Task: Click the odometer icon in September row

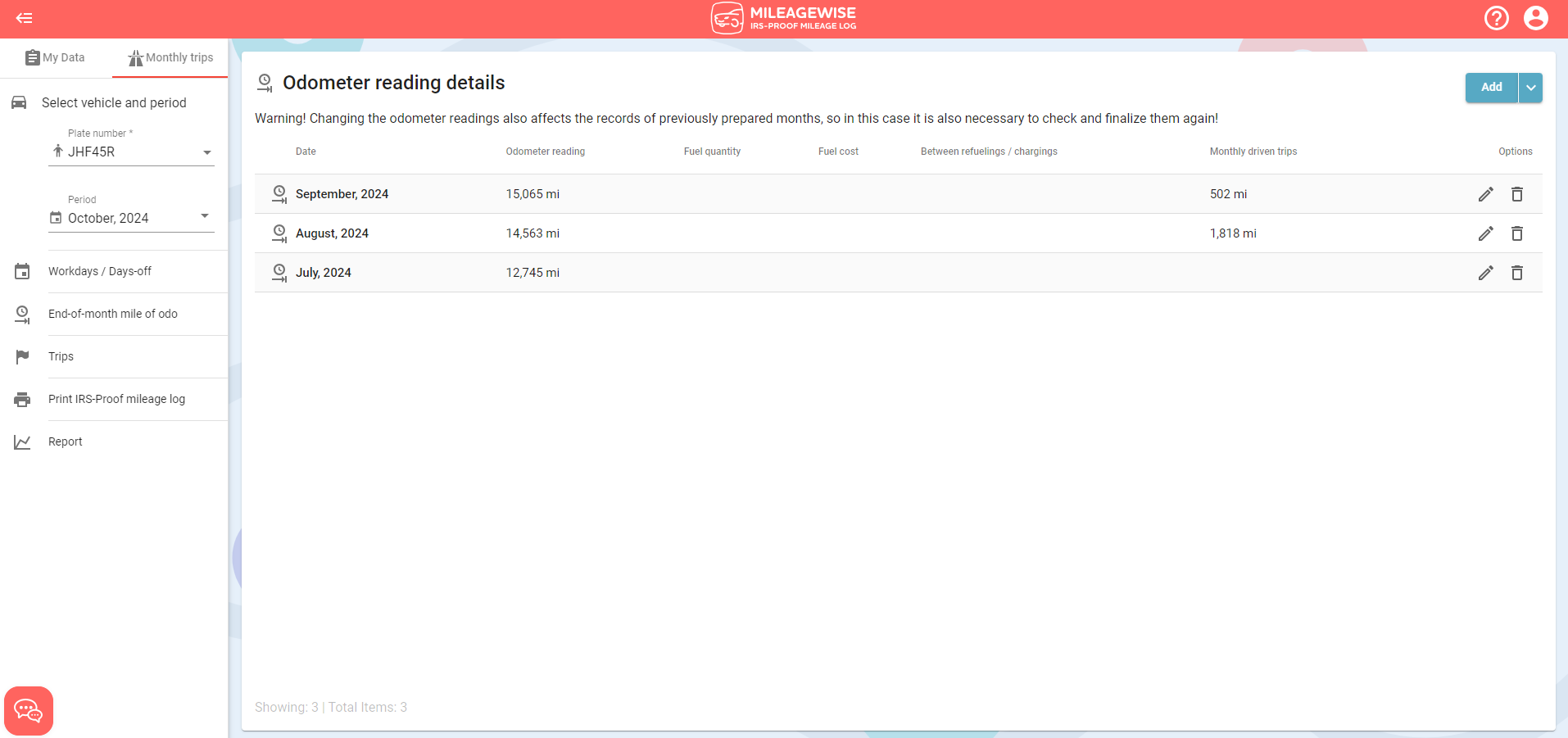Action: [x=279, y=194]
